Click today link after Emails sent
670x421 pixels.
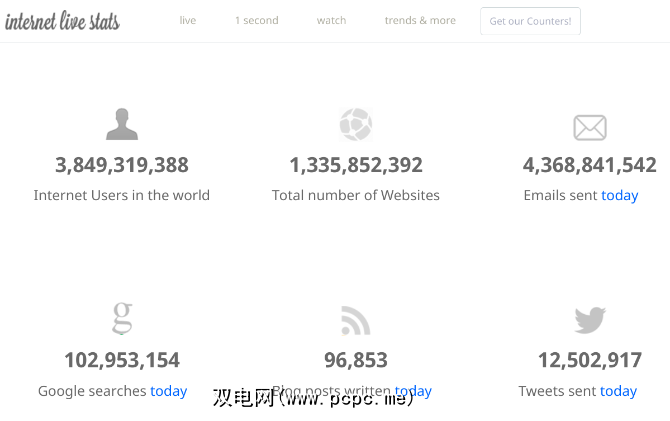point(620,196)
